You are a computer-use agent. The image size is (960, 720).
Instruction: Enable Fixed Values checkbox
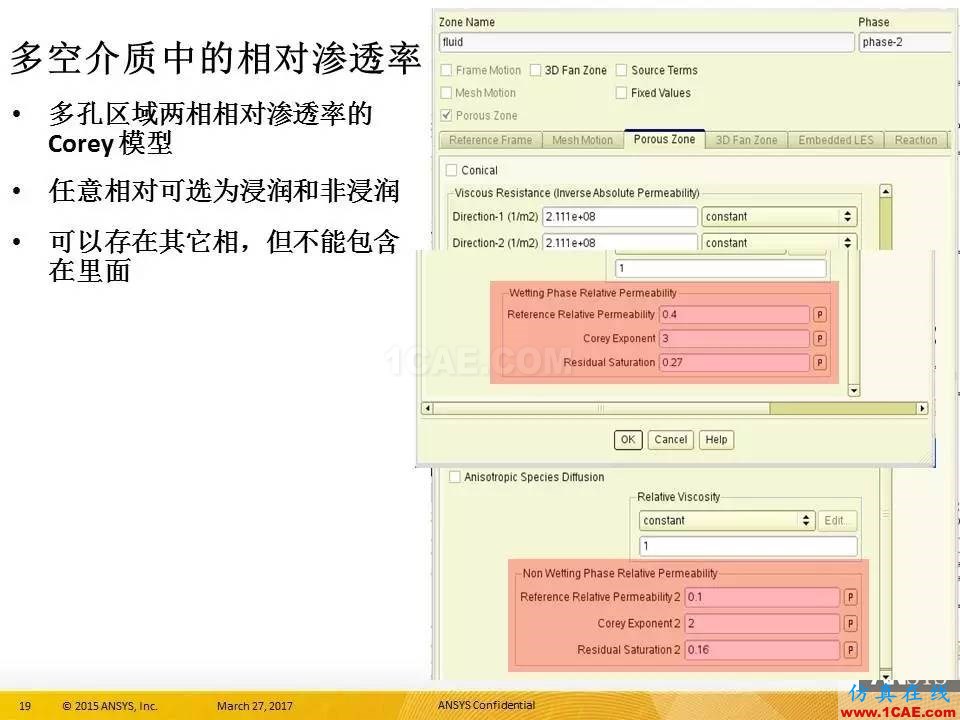tap(621, 93)
